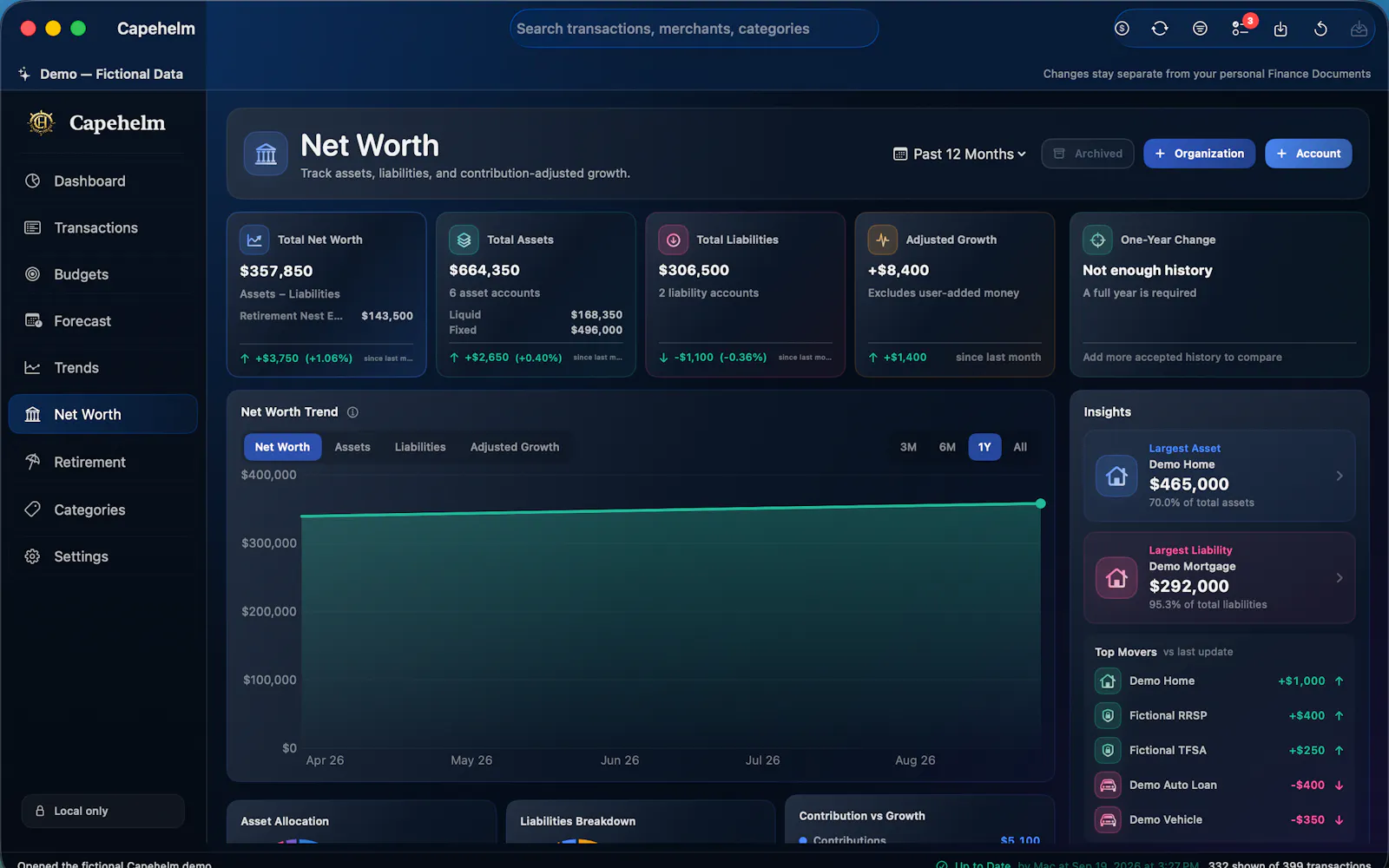Add a new Organization
The image size is (1389, 868).
click(x=1199, y=154)
